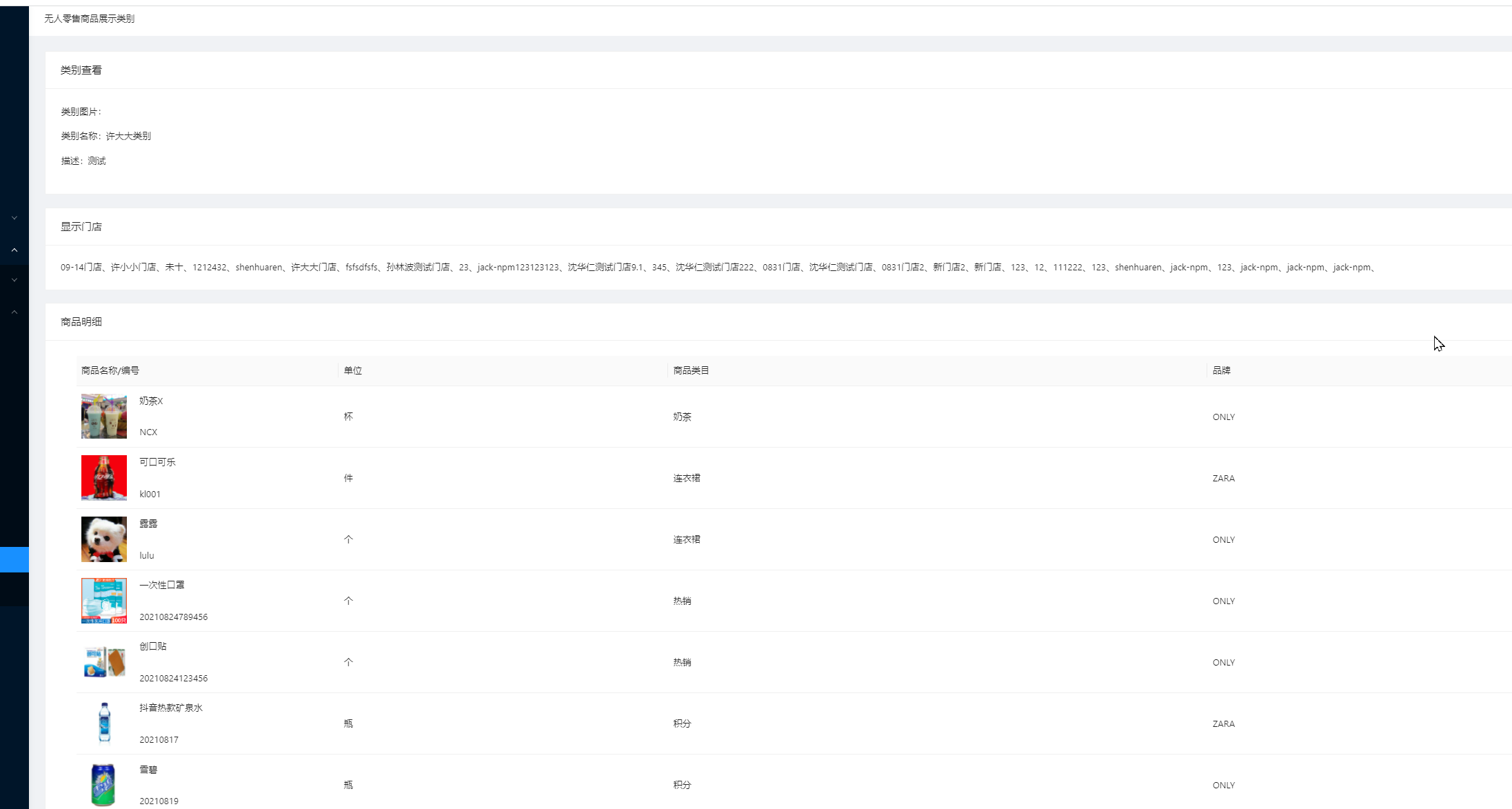Select store name jack-npm123123123
Viewport: 1512px width, 809px height.
[518, 267]
